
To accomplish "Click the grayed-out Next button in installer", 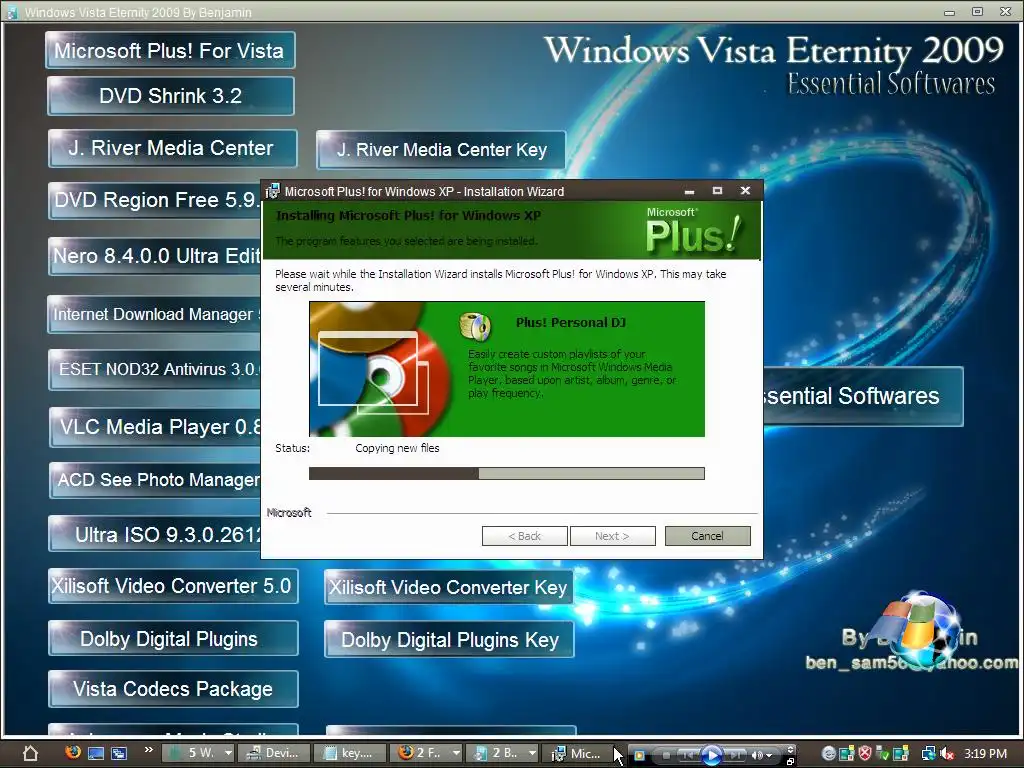I will [x=613, y=536].
